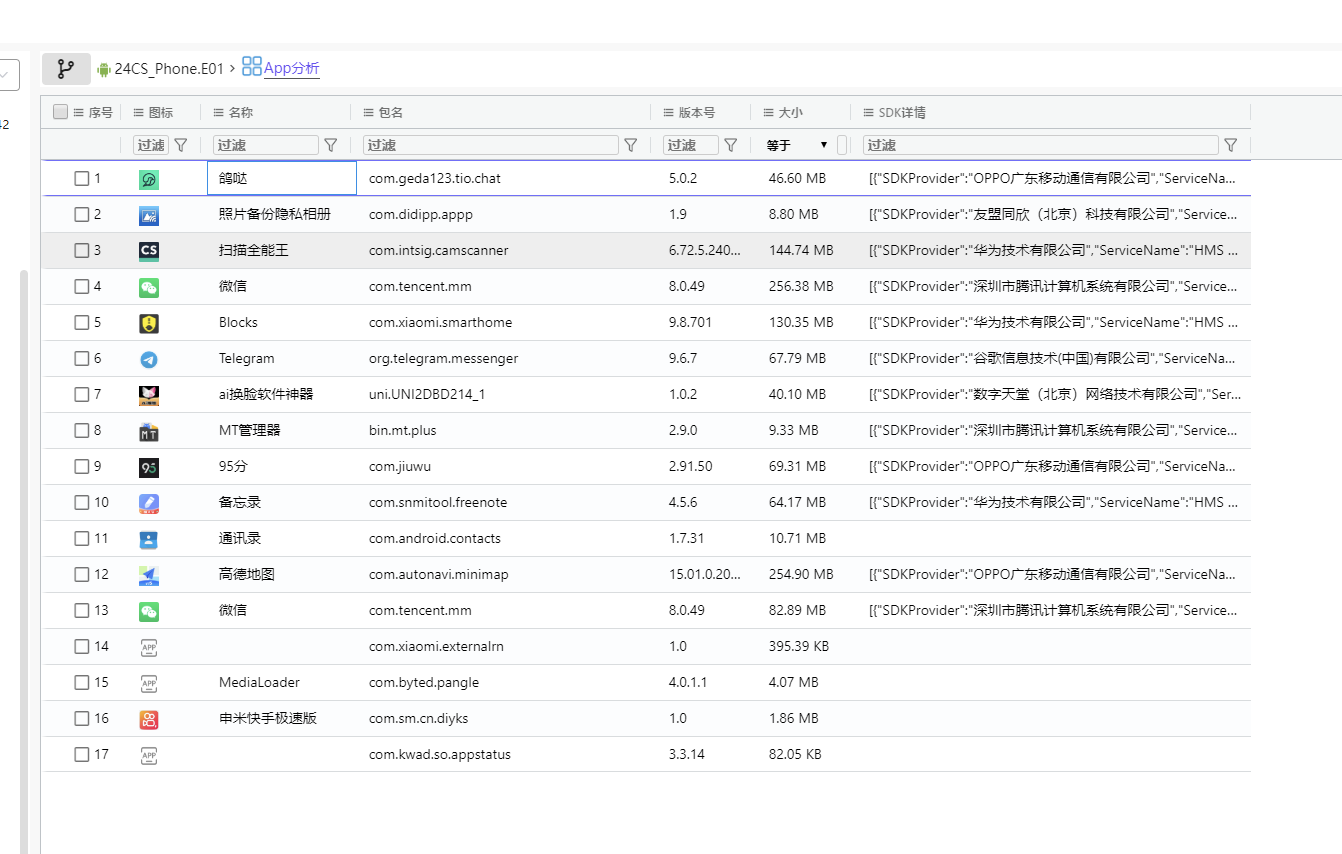Click the org.telegram.messenger package cell
The image size is (1342, 854).
[506, 358]
